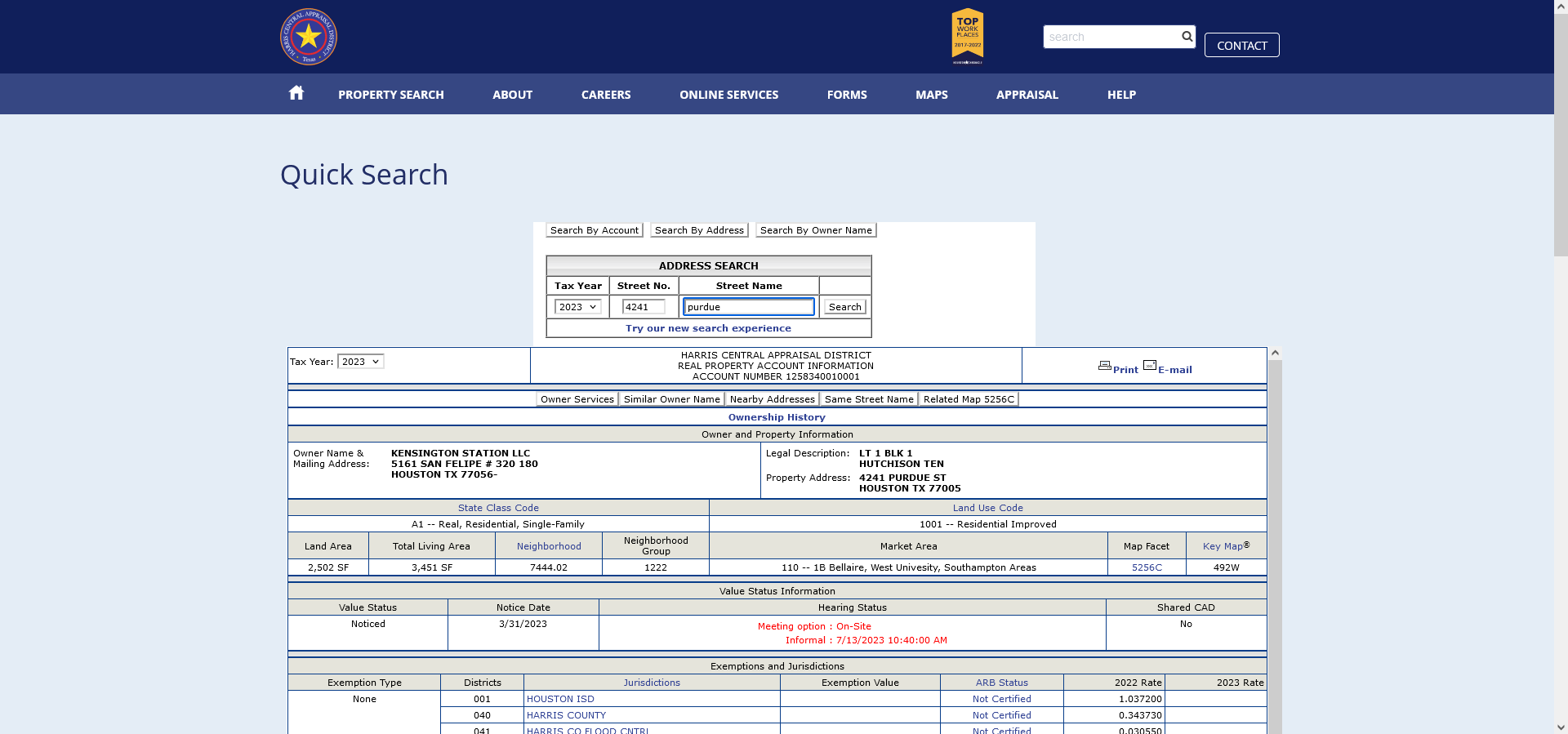The width and height of the screenshot is (1568, 734).
Task: Click the 3,451 SF living area value
Action: click(x=432, y=567)
